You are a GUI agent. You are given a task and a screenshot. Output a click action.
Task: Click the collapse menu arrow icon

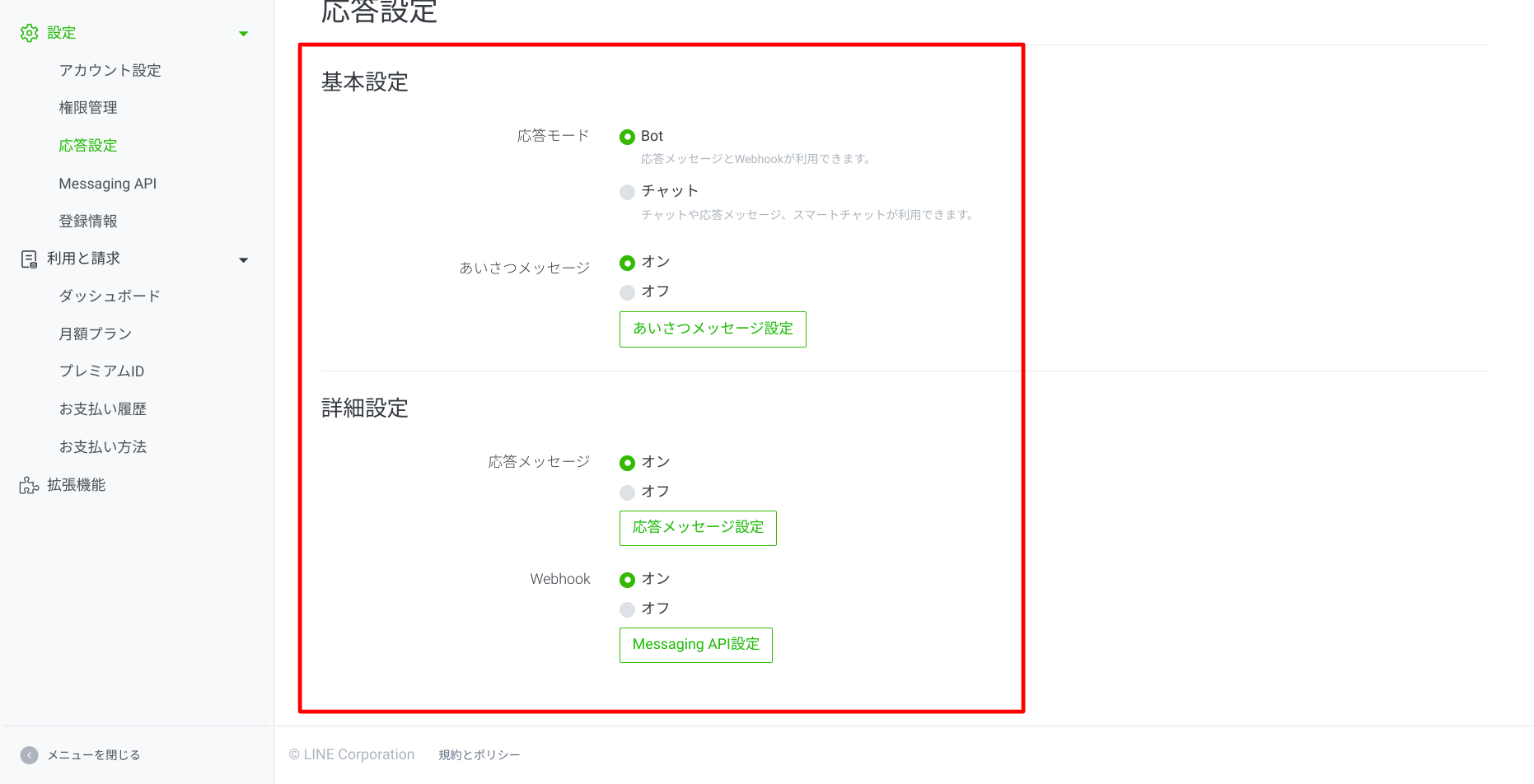point(30,755)
